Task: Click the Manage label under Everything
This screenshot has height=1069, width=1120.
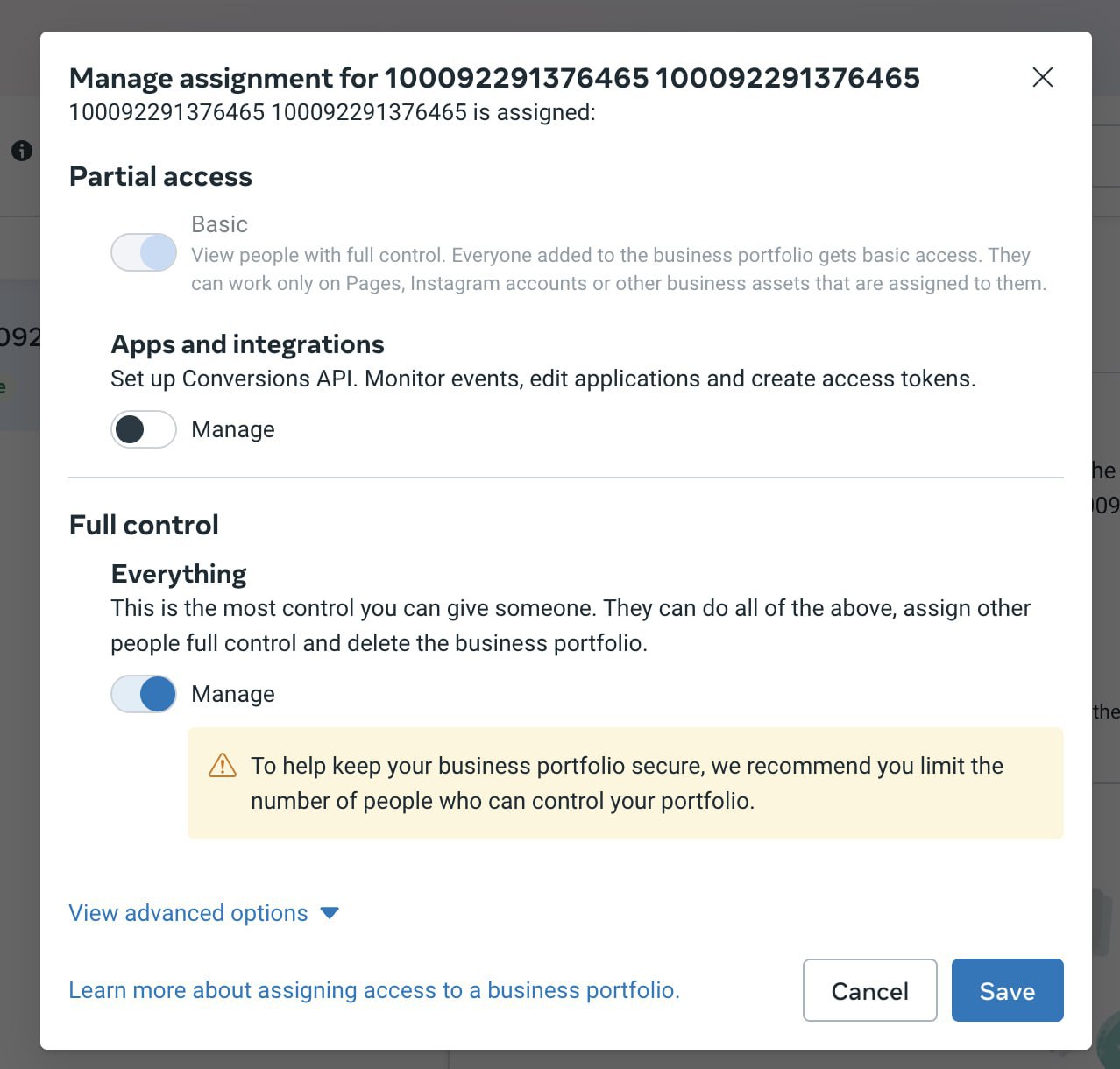Action: (x=233, y=694)
